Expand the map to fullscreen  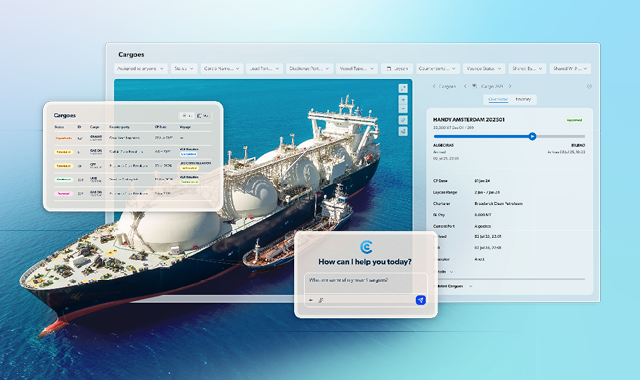403,88
